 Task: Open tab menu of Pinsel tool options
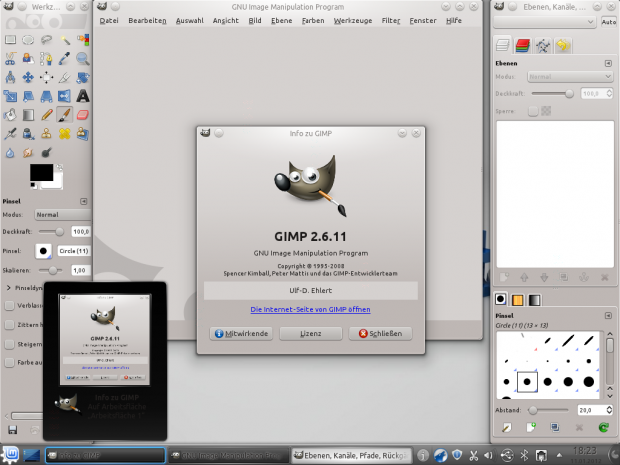83,201
